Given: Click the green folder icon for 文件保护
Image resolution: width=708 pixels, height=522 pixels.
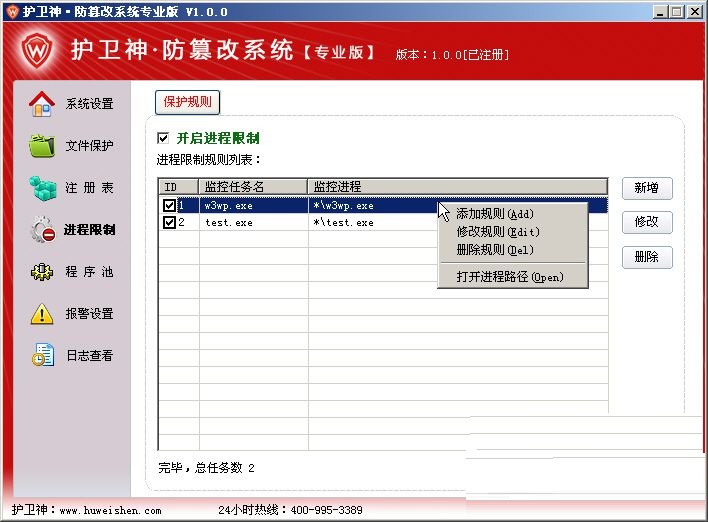Looking at the screenshot, I should coord(41,146).
